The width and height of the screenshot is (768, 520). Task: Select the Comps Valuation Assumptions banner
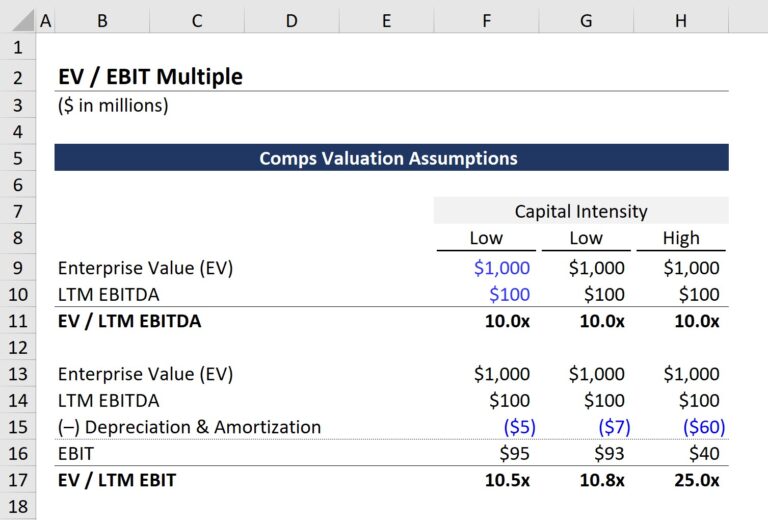pos(390,158)
